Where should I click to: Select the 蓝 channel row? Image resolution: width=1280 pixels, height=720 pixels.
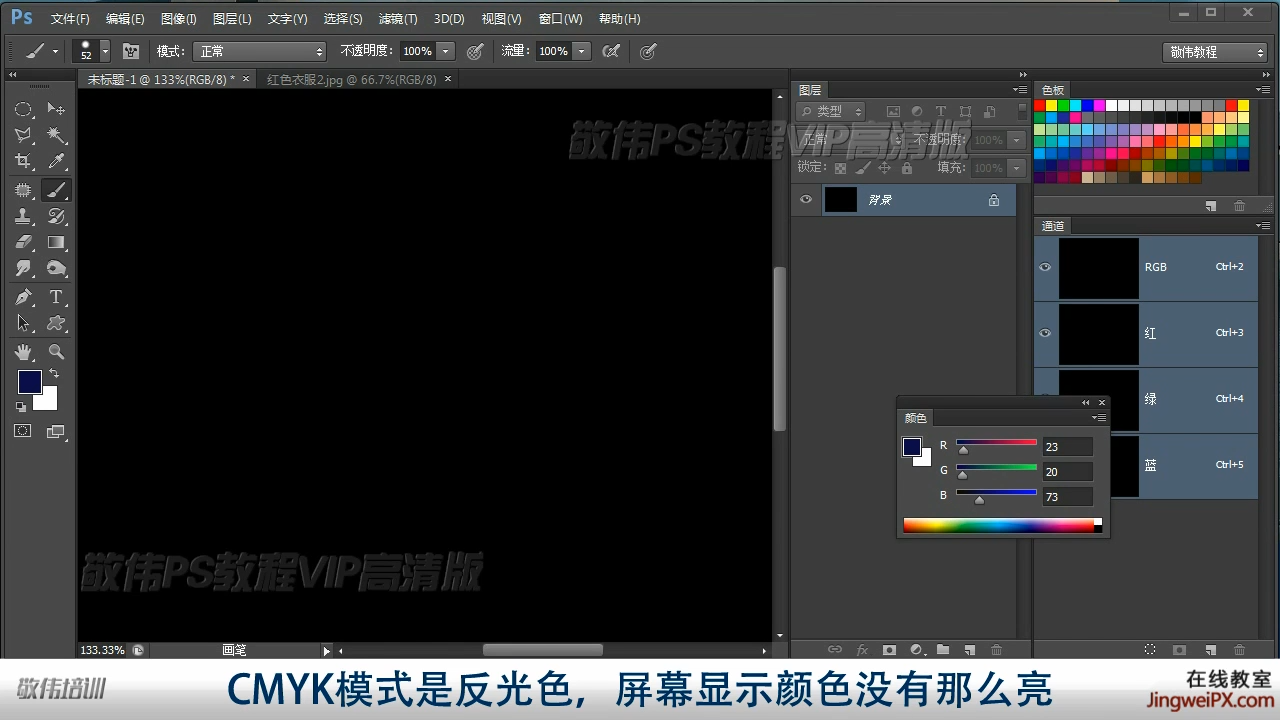pos(1146,466)
